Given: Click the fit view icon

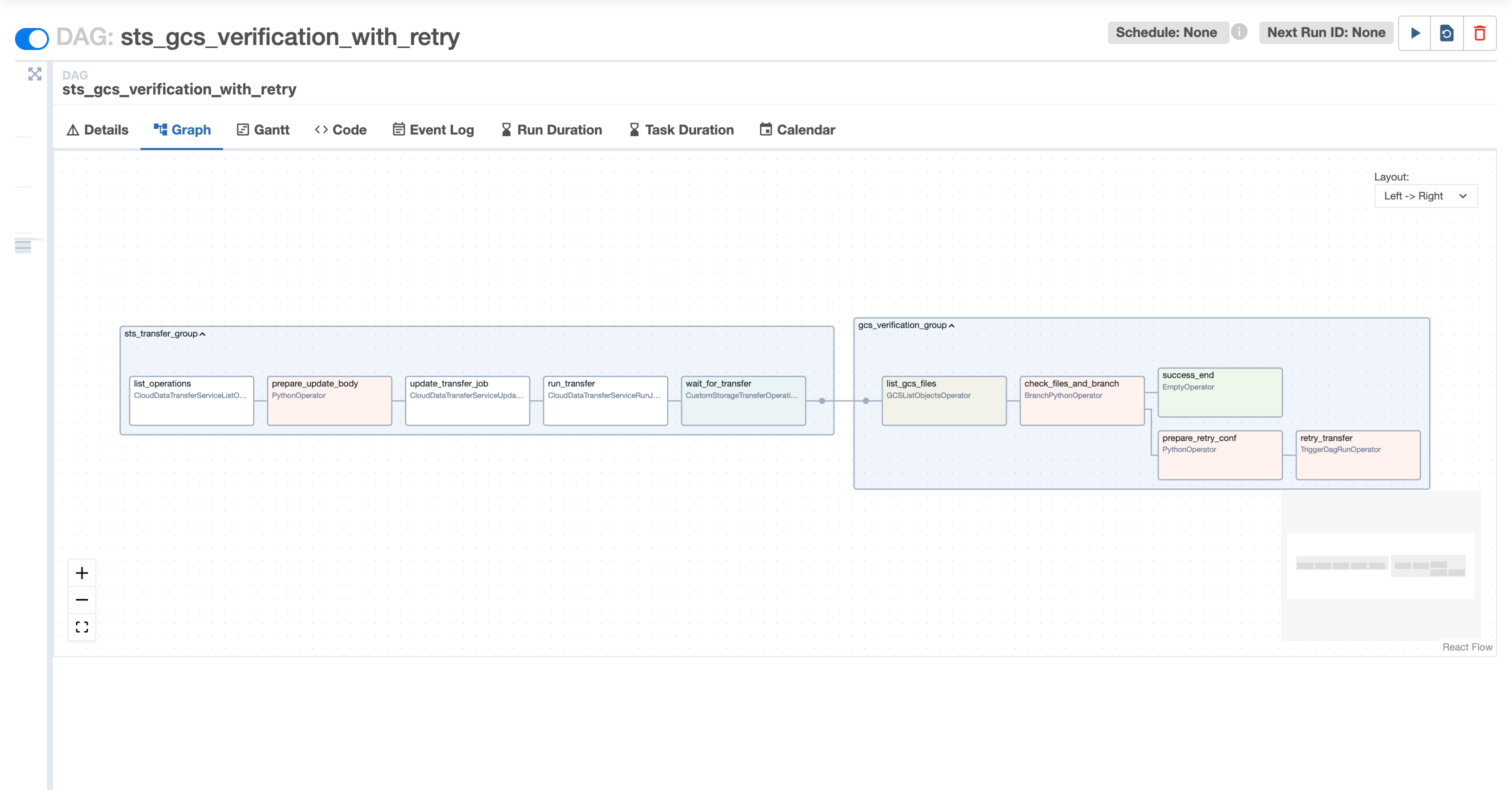Looking at the screenshot, I should click(x=82, y=627).
